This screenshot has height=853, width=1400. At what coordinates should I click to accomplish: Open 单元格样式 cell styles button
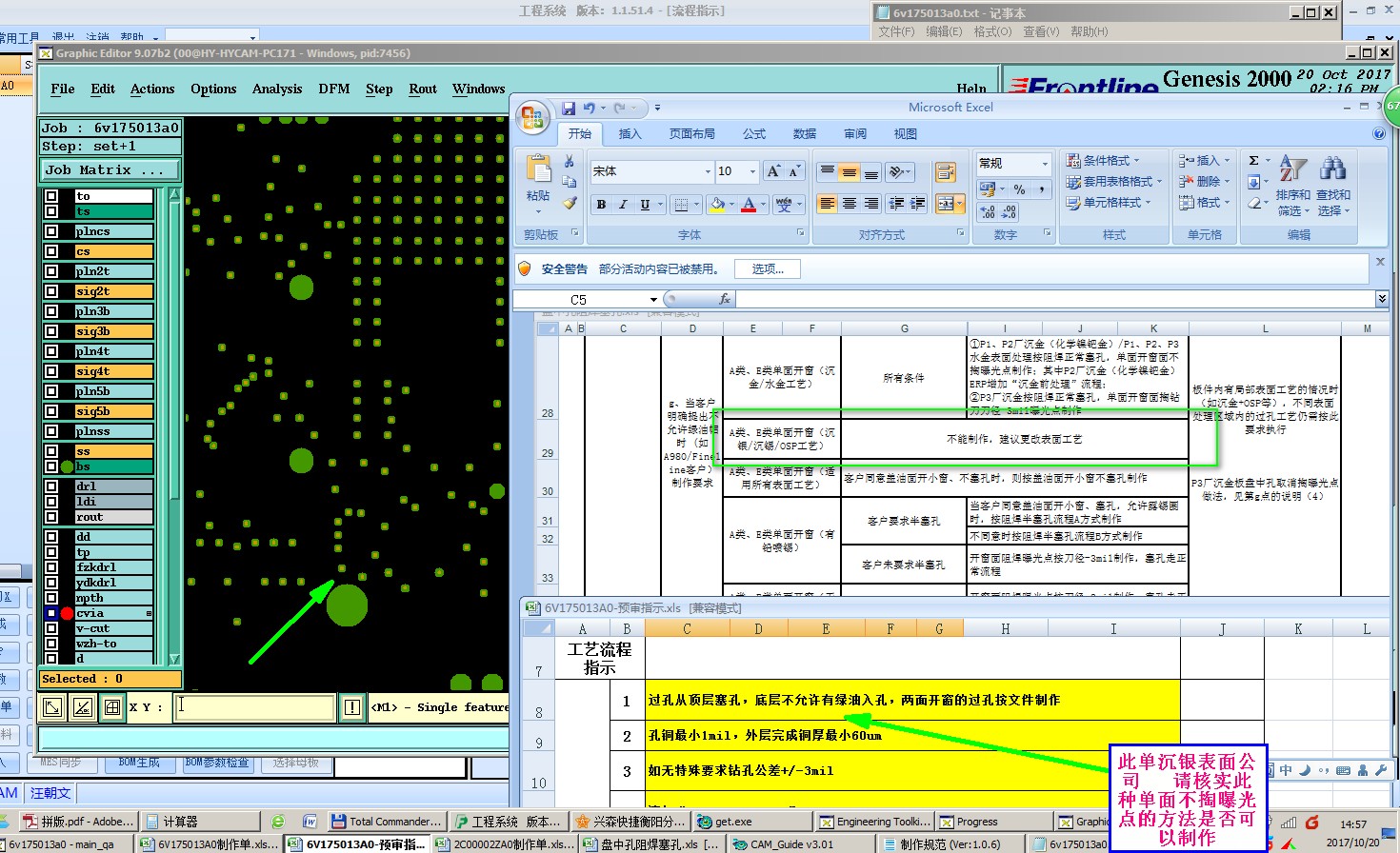[x=1109, y=203]
